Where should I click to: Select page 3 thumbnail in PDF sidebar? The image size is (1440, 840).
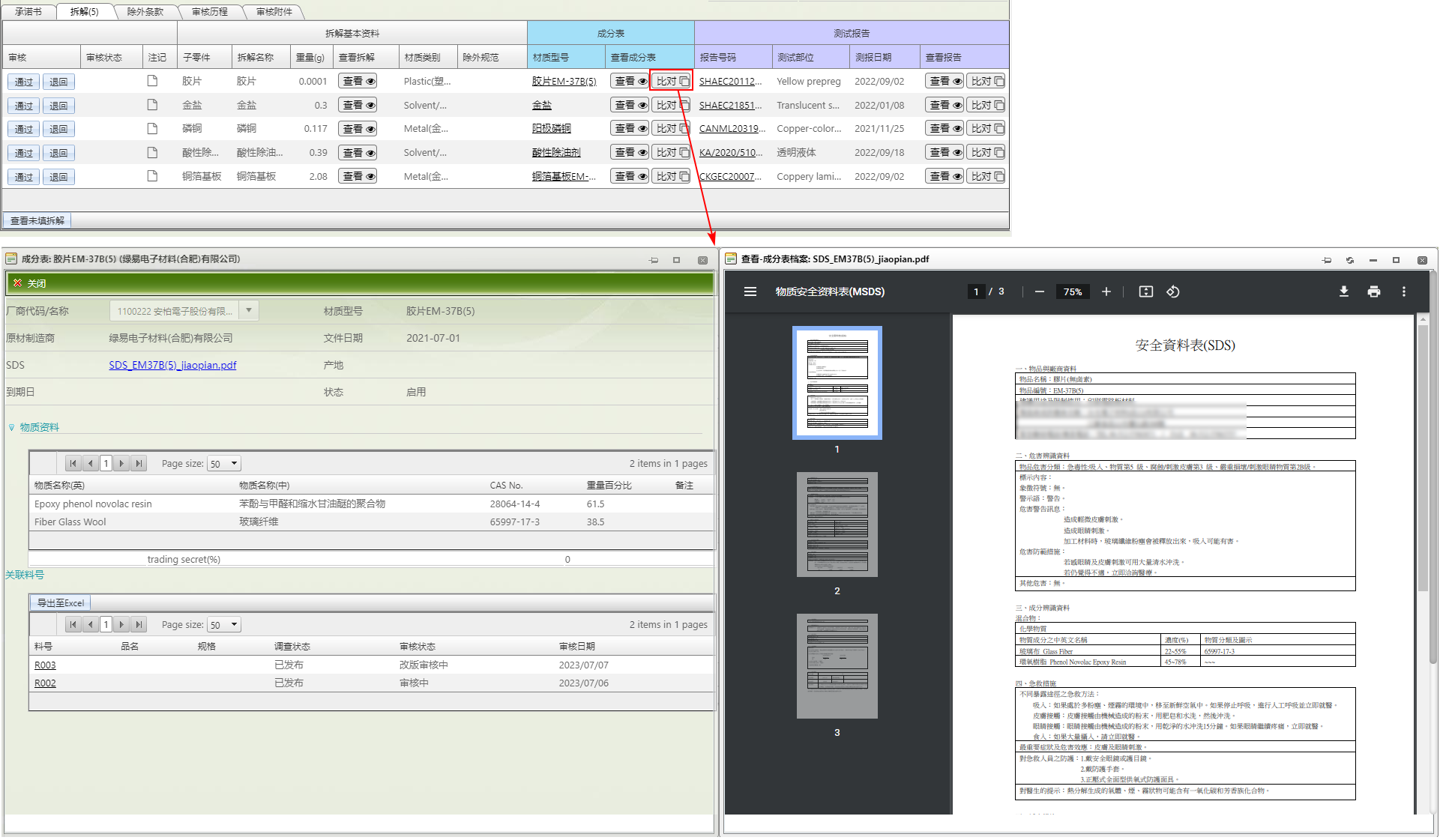837,665
